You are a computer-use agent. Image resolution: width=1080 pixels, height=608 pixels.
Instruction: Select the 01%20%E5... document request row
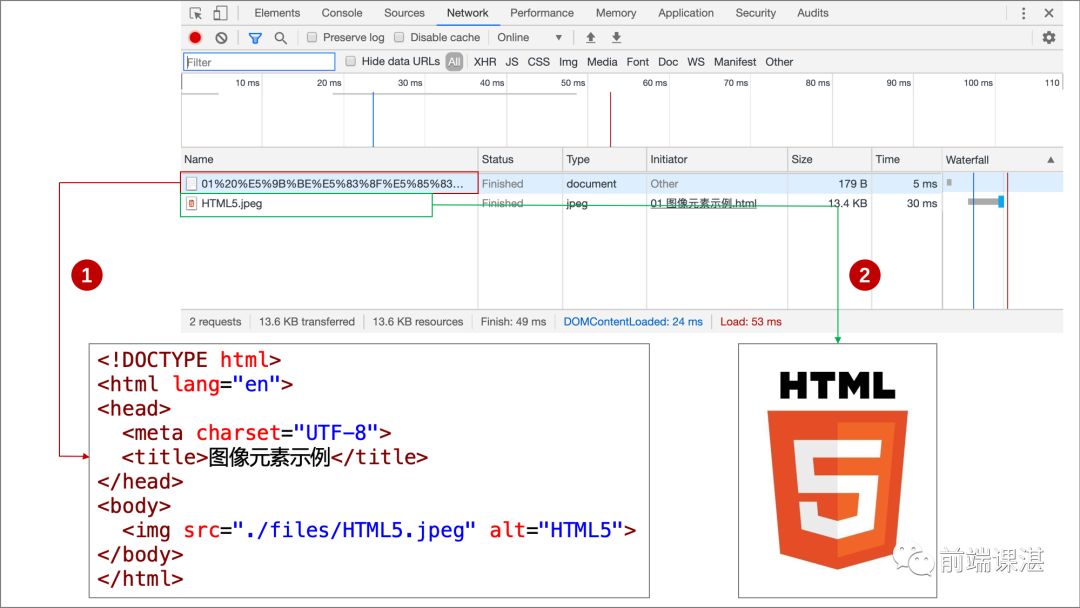tap(621, 184)
